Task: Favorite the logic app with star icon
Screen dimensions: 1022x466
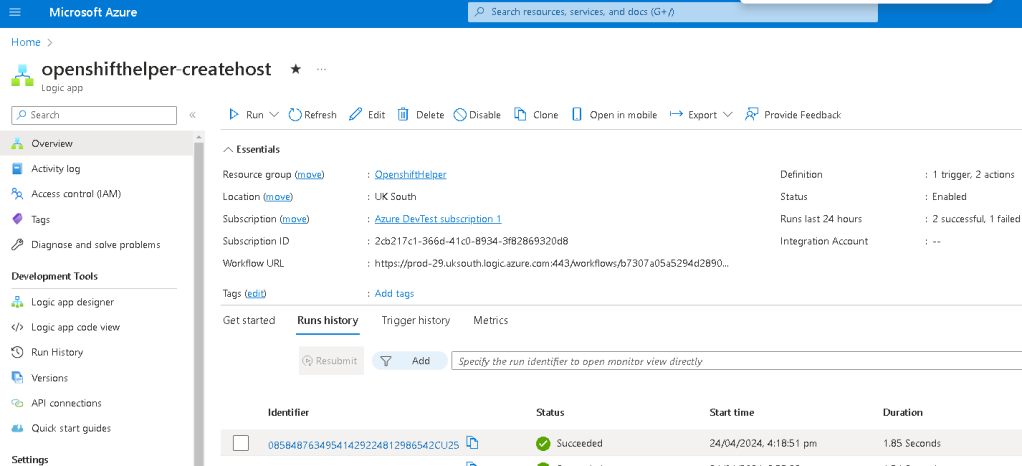Action: coord(295,69)
